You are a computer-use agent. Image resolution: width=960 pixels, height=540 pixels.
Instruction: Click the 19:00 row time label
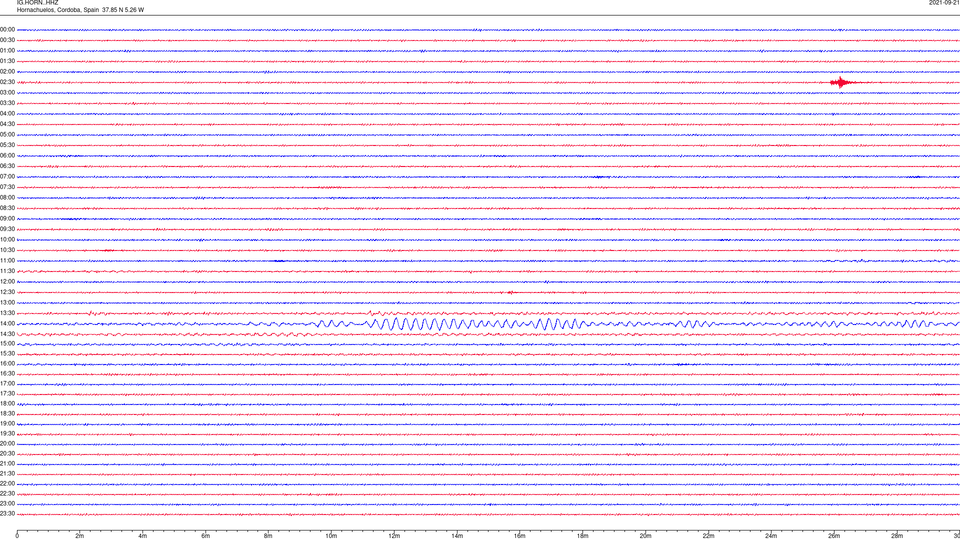pos(7,424)
